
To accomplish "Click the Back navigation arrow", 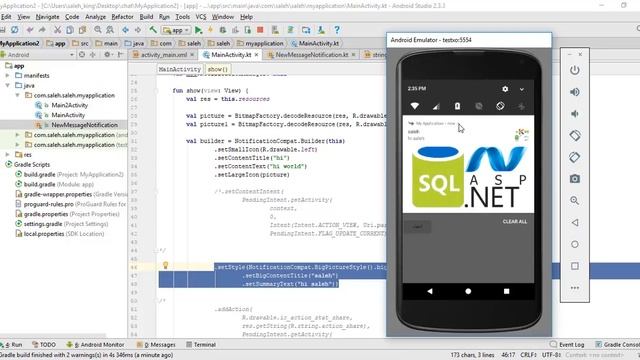I will click(125, 30).
